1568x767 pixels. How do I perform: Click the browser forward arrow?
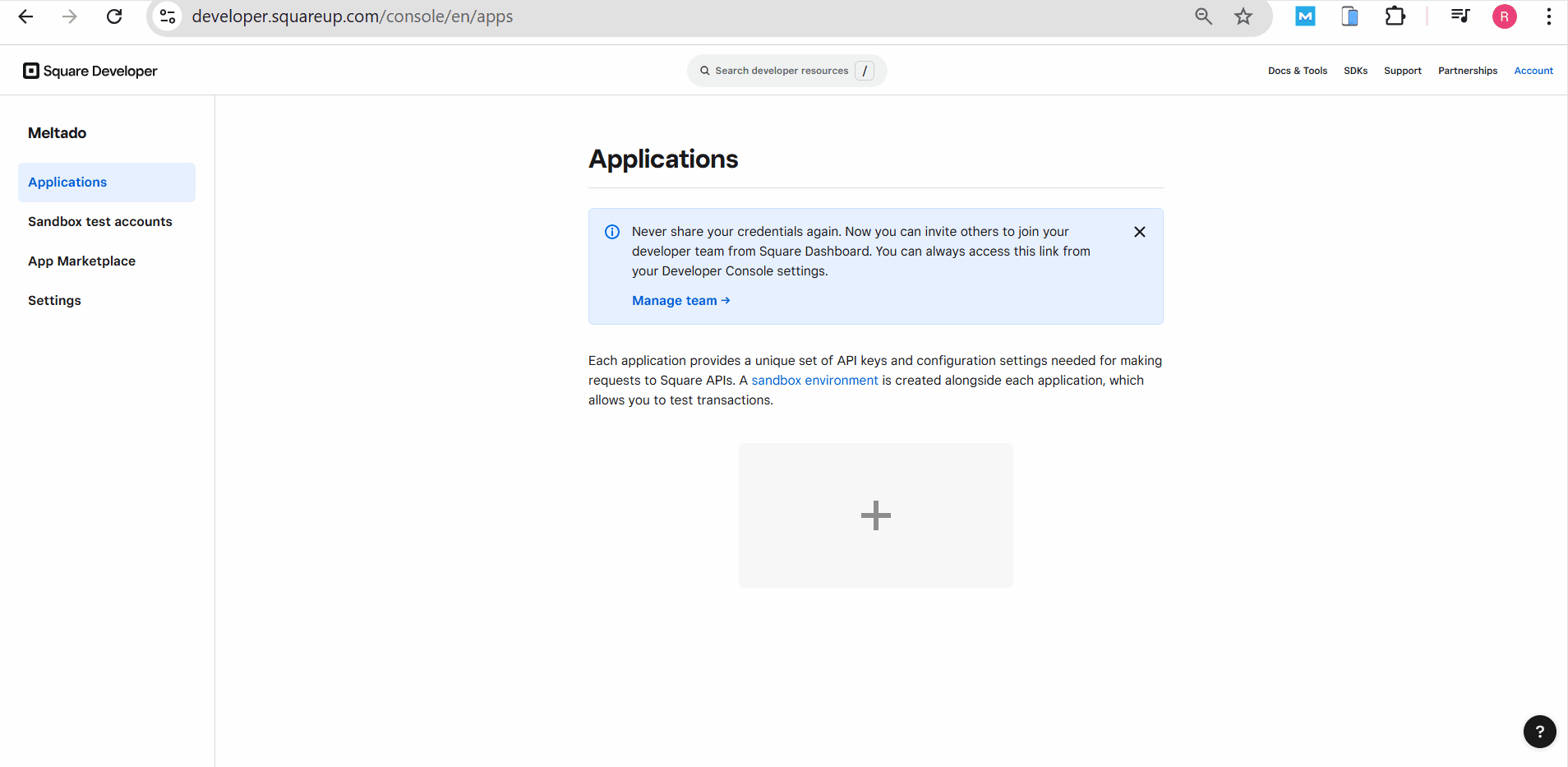point(70,16)
